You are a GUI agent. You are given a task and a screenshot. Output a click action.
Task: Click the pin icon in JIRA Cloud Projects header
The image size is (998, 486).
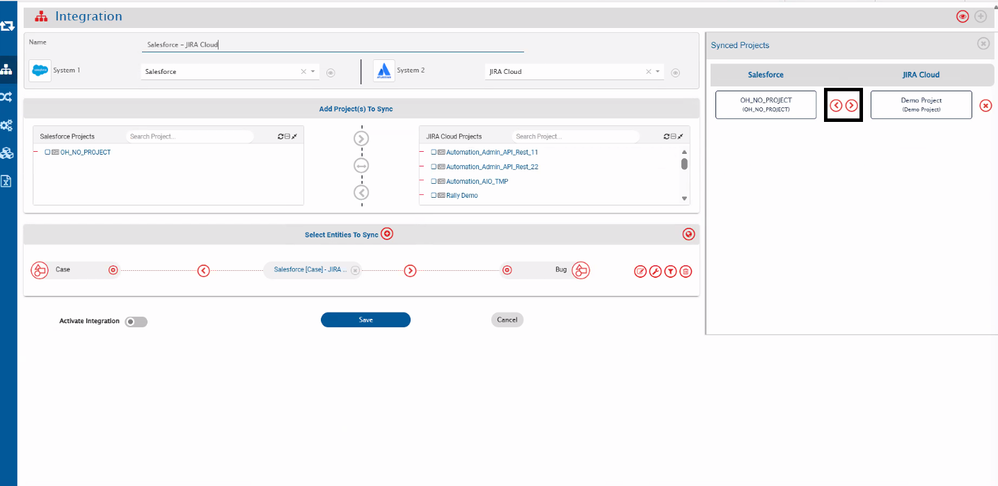[x=680, y=137]
